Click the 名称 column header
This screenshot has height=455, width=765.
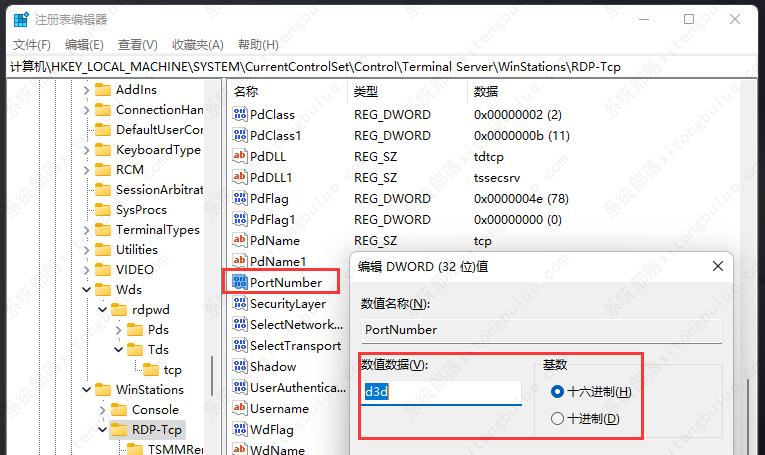point(246,91)
